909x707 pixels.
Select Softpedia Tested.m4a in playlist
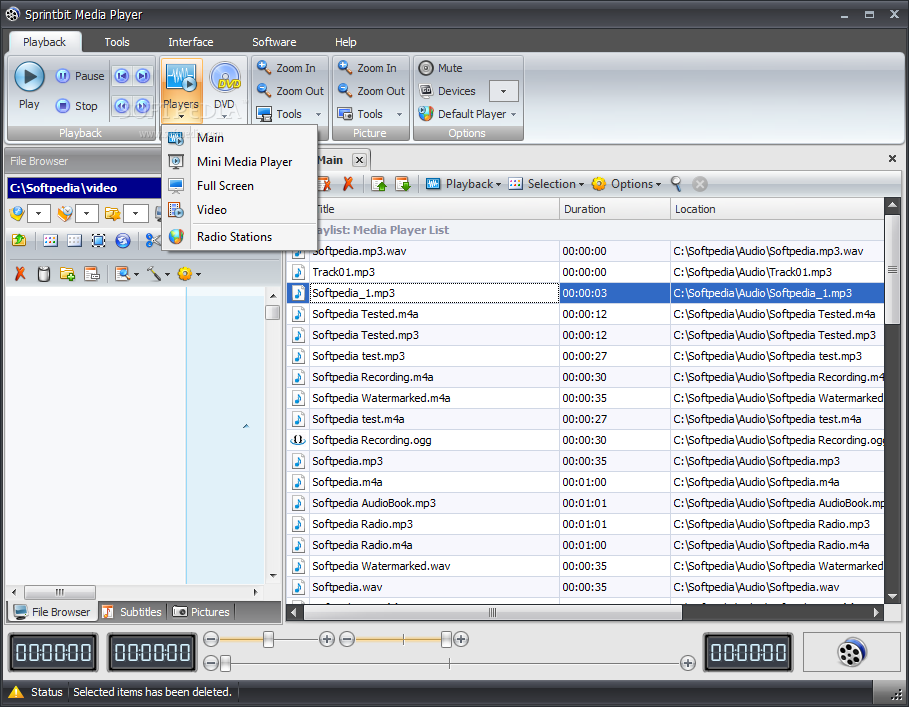pyautogui.click(x=586, y=314)
